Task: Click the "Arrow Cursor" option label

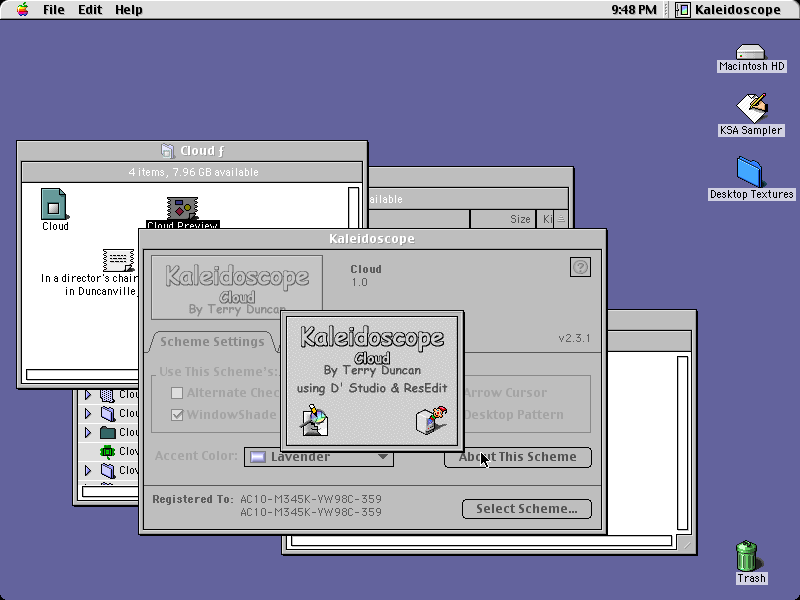Action: 506,392
